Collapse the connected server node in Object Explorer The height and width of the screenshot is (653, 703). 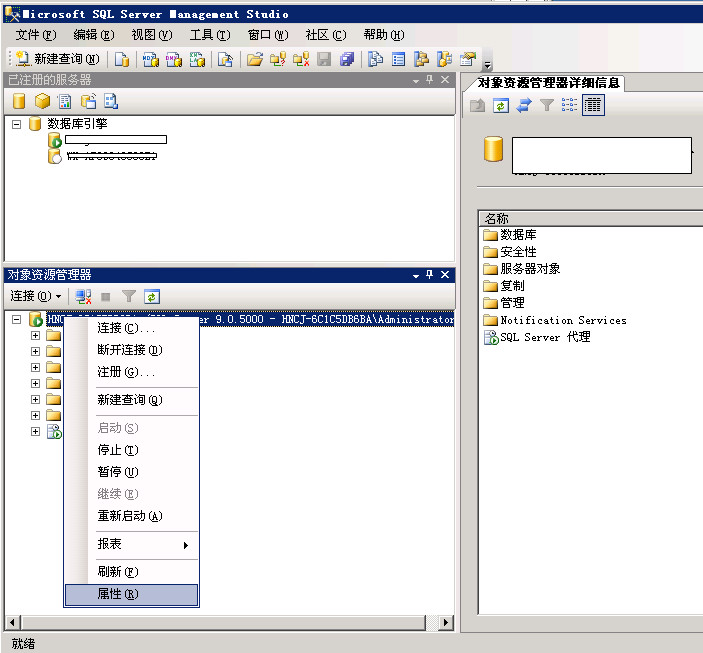pyautogui.click(x=17, y=320)
